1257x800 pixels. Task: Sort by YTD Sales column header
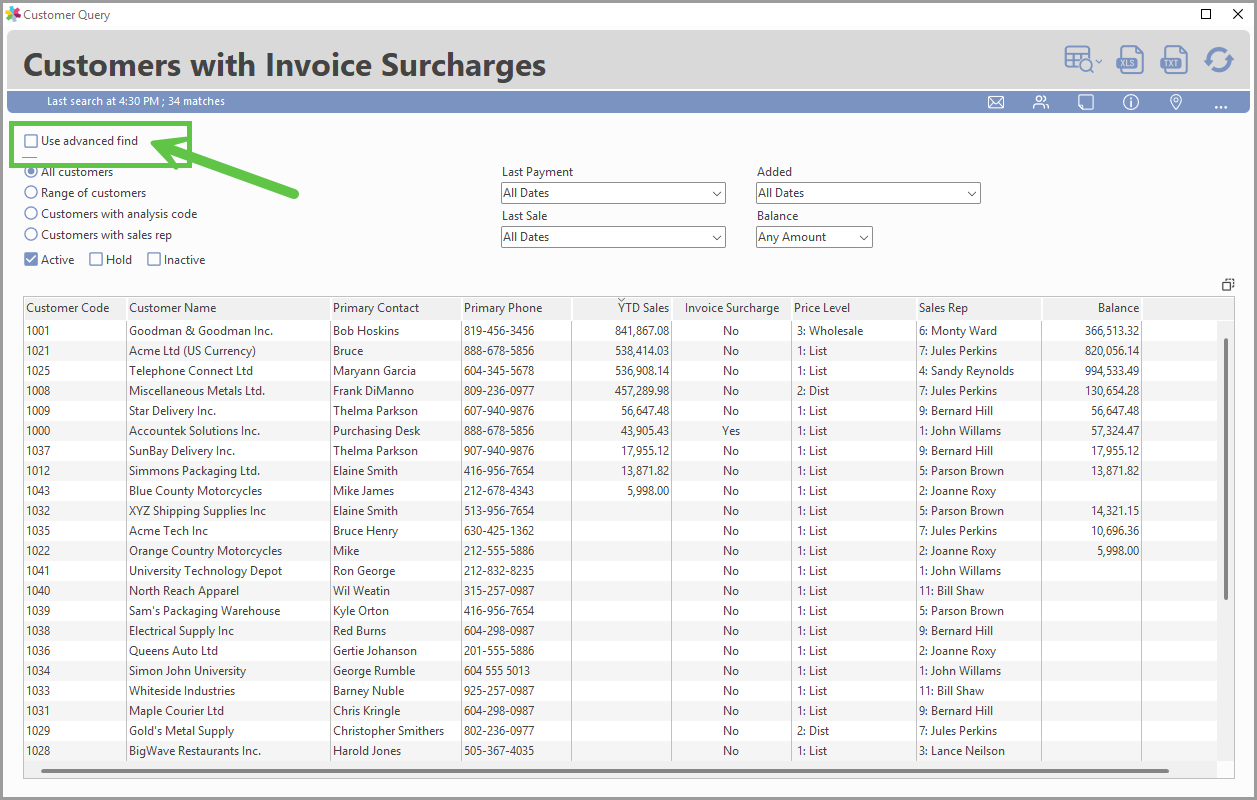click(622, 308)
